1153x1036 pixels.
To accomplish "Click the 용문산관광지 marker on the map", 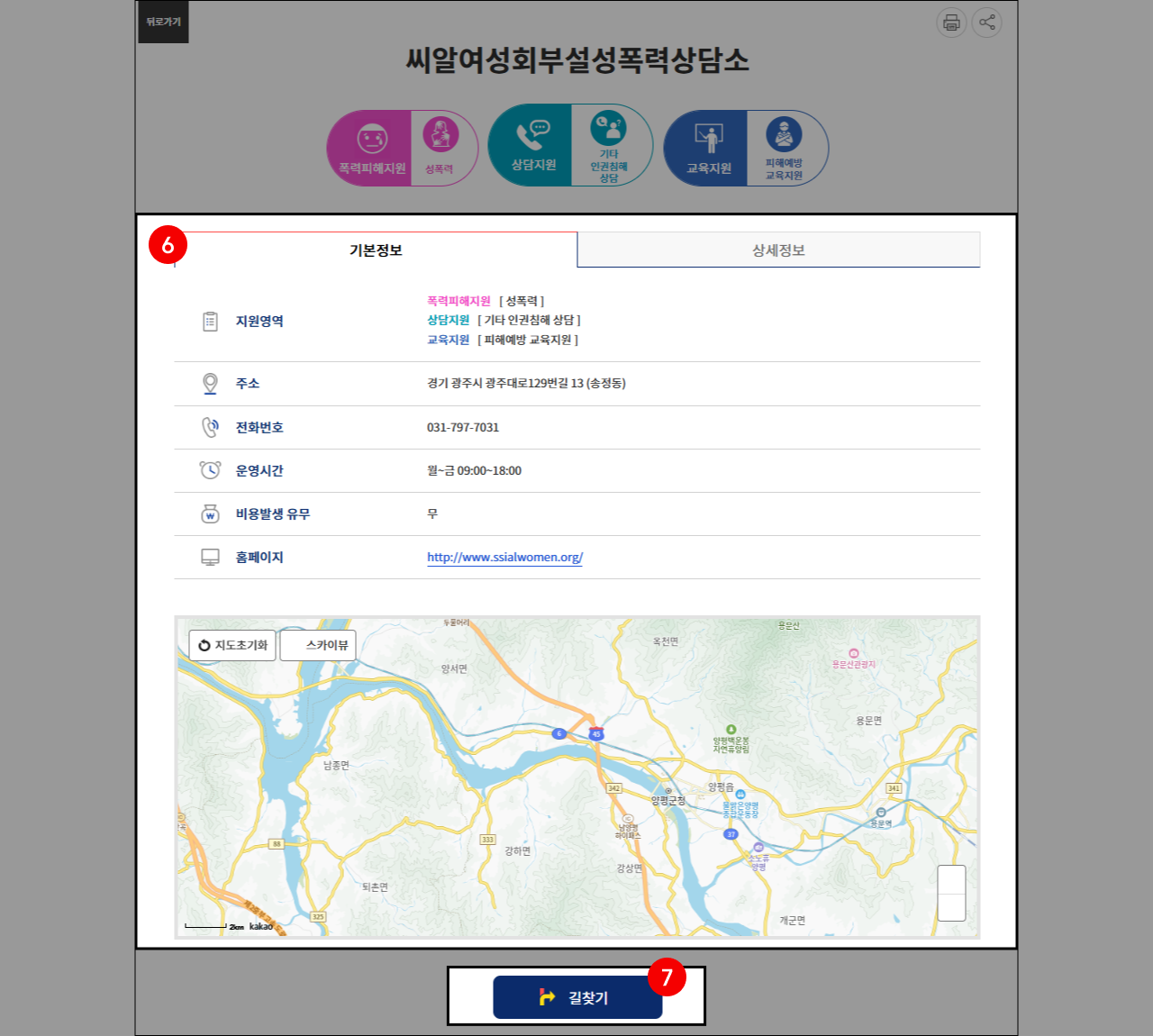I will [853, 659].
